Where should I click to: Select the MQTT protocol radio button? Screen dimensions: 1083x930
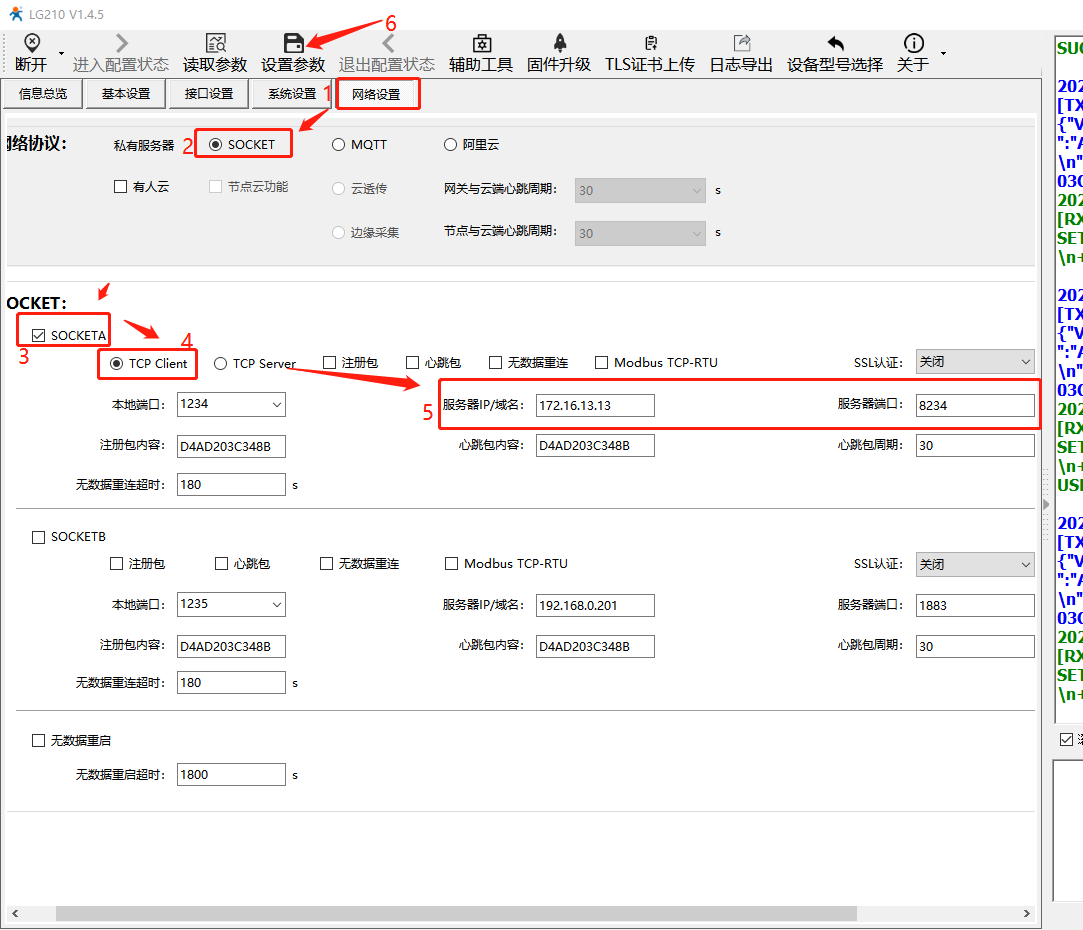[338, 145]
